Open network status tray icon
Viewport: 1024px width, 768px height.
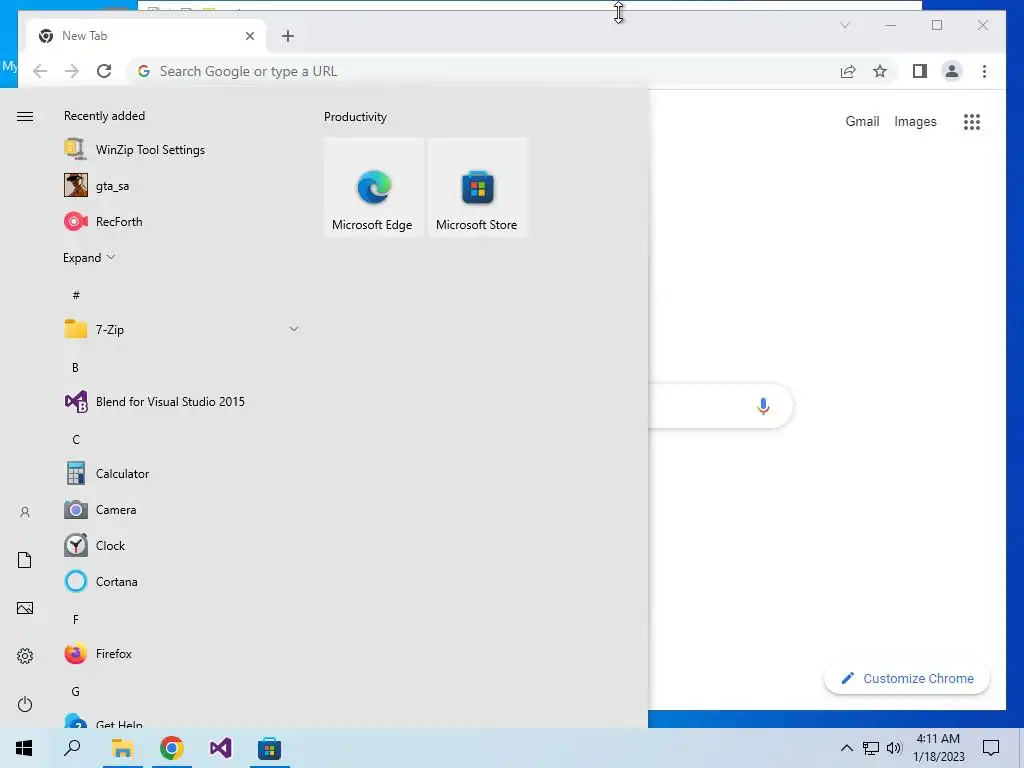871,748
